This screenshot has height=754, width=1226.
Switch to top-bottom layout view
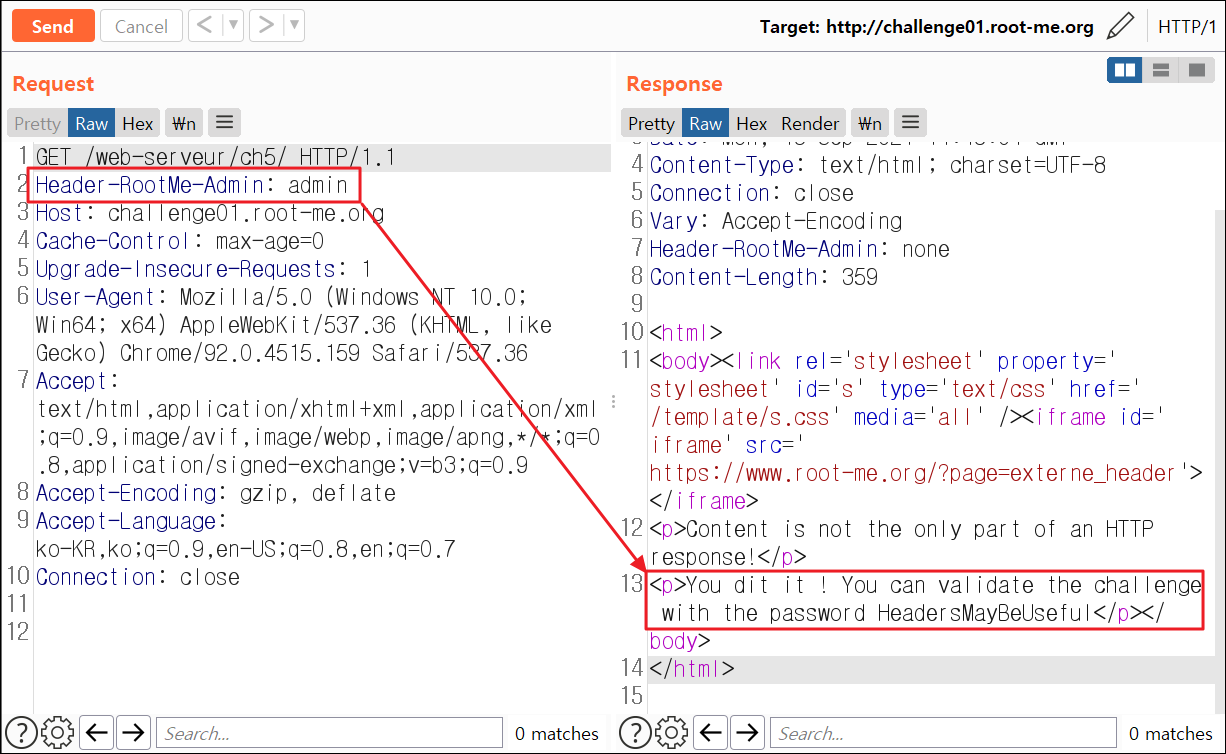point(1160,70)
